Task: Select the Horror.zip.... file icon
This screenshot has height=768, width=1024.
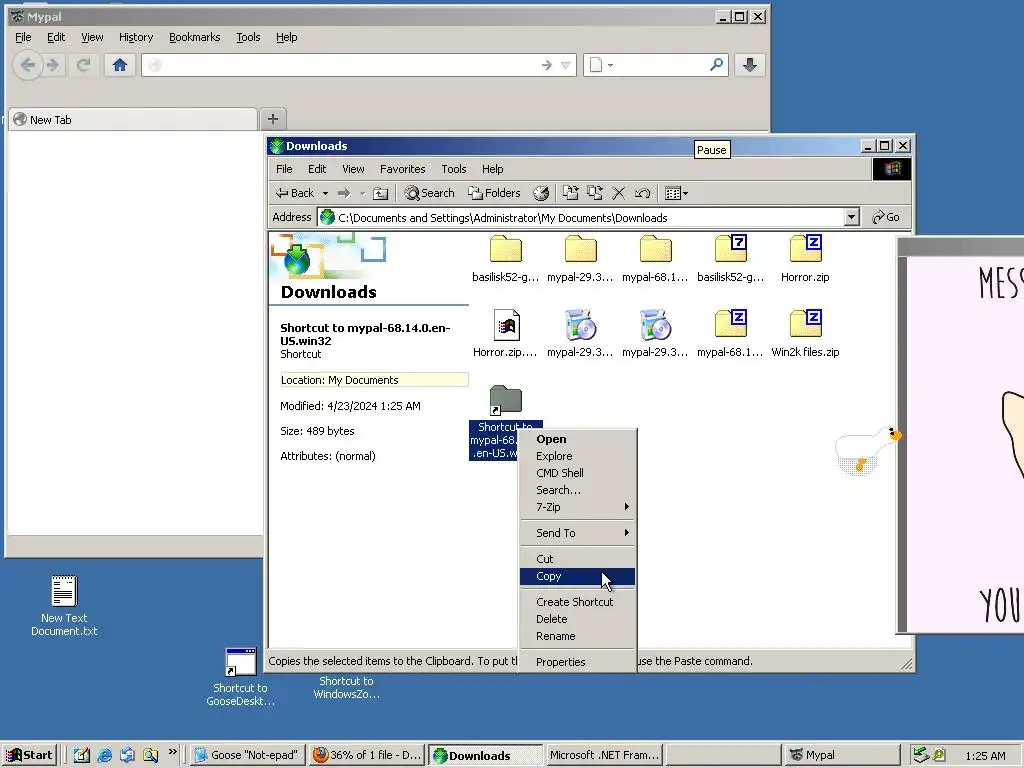Action: click(x=506, y=325)
